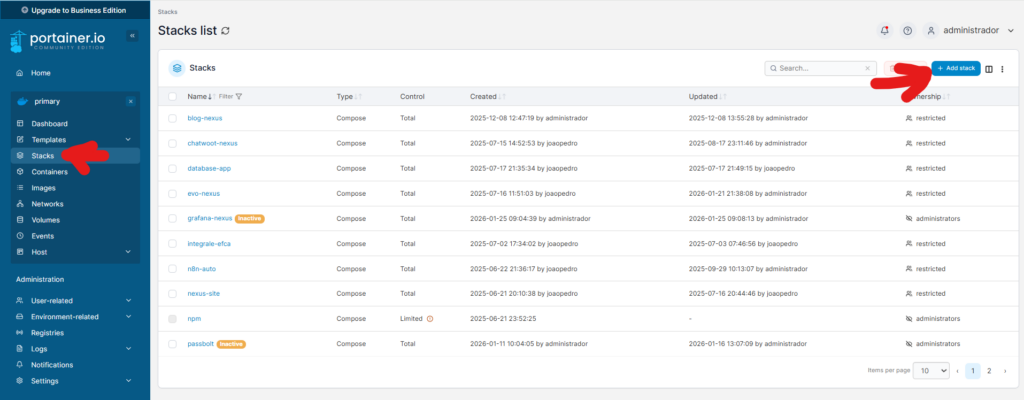Open the items per page dropdown
The image size is (1024, 400).
(x=932, y=370)
